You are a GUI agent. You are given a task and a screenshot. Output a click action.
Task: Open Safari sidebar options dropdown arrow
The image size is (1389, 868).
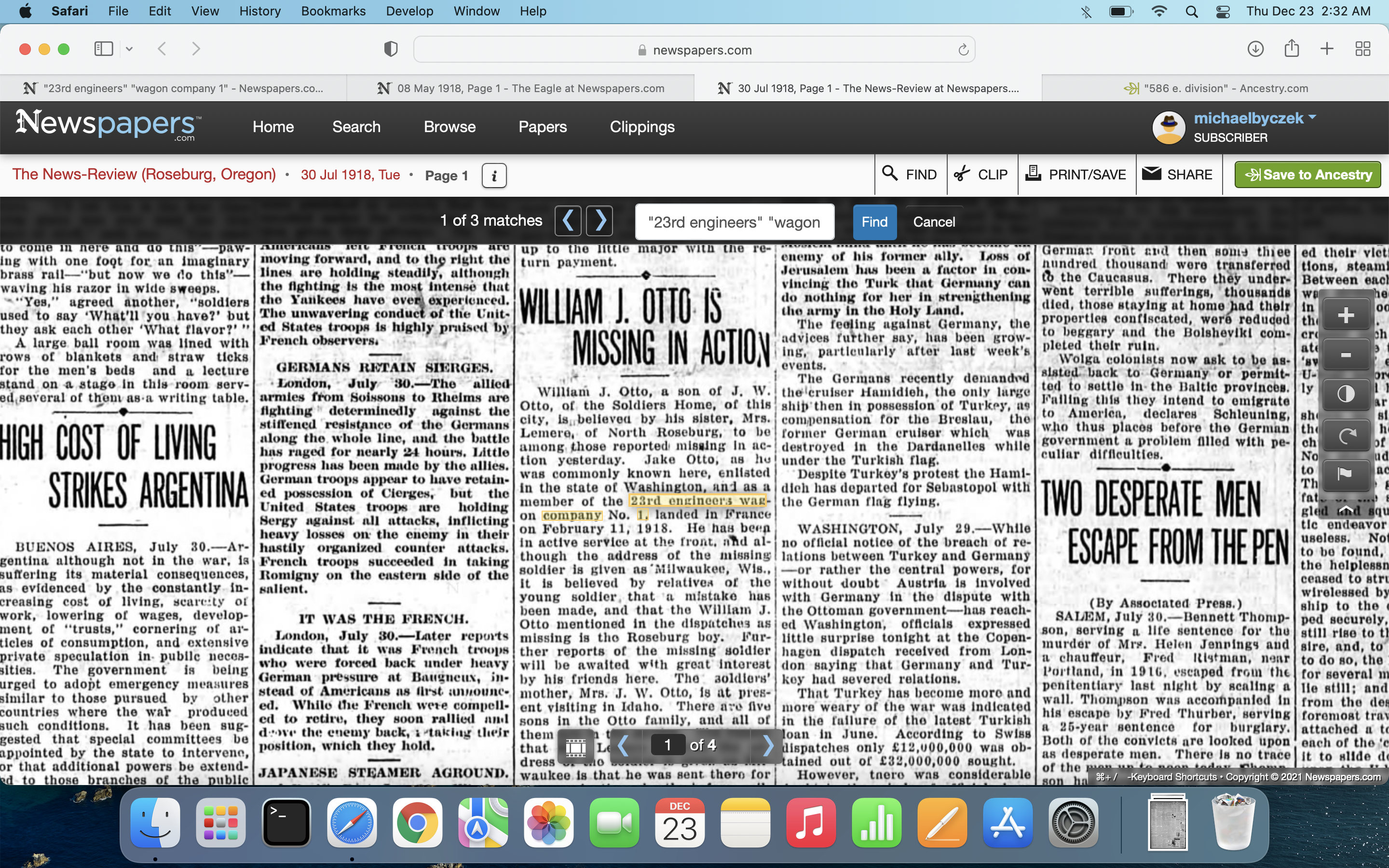pos(129,49)
